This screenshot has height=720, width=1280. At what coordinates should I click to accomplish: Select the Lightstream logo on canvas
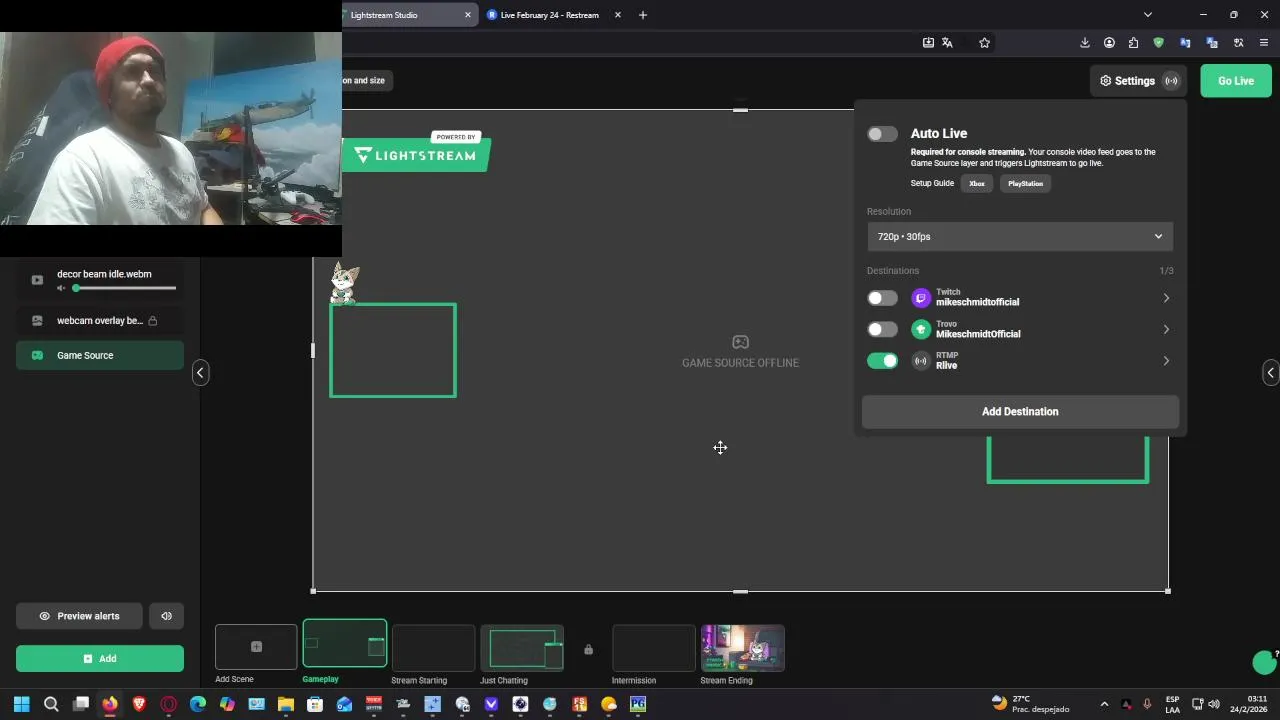(x=416, y=151)
